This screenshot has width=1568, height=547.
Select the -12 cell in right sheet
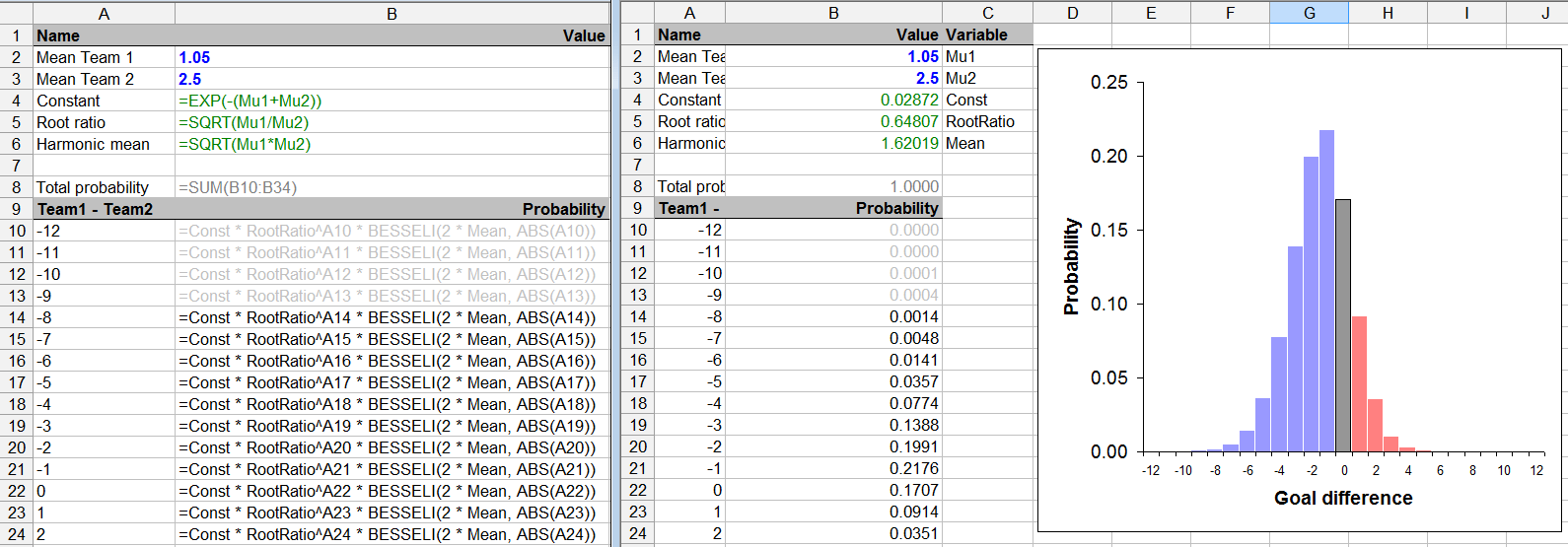tap(689, 230)
